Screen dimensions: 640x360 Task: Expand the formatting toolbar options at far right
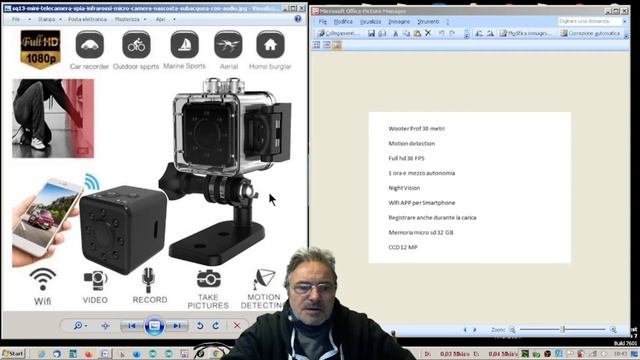click(x=626, y=34)
